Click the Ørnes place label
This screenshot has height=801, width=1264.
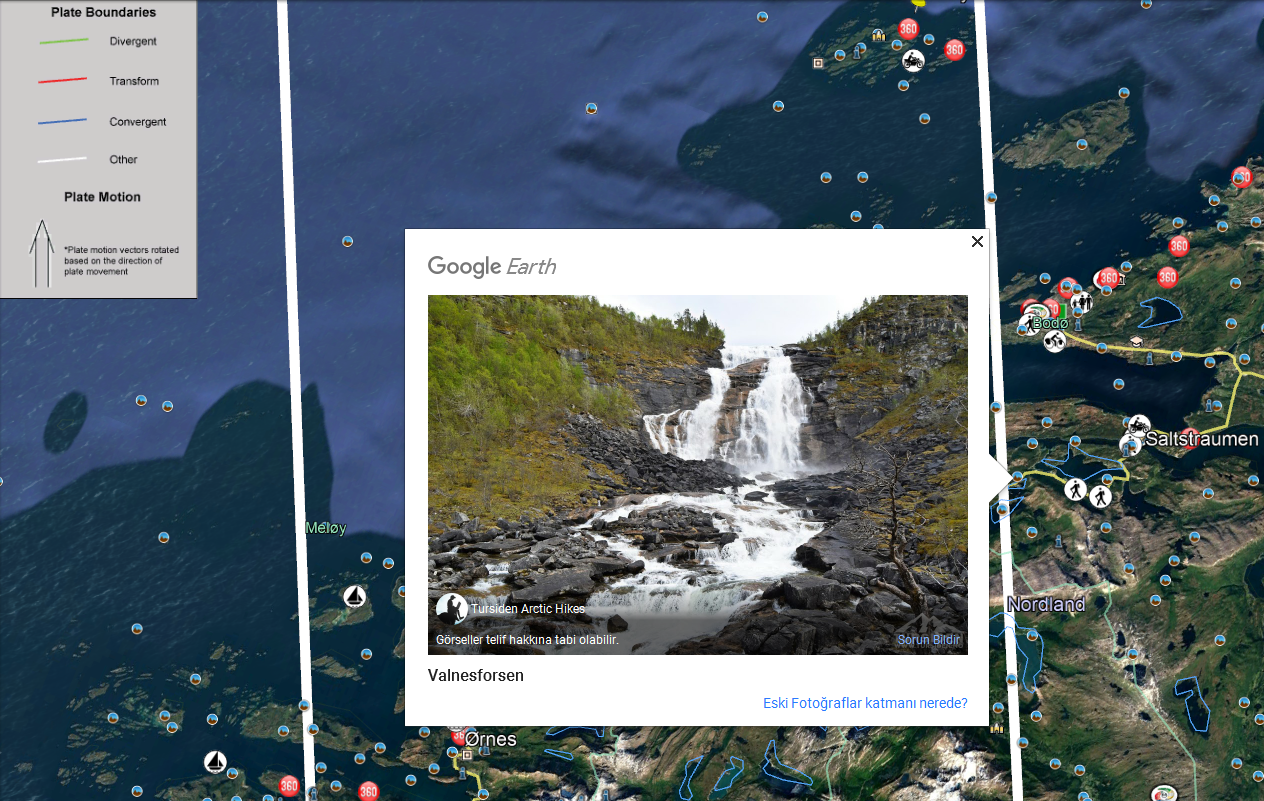tap(490, 739)
